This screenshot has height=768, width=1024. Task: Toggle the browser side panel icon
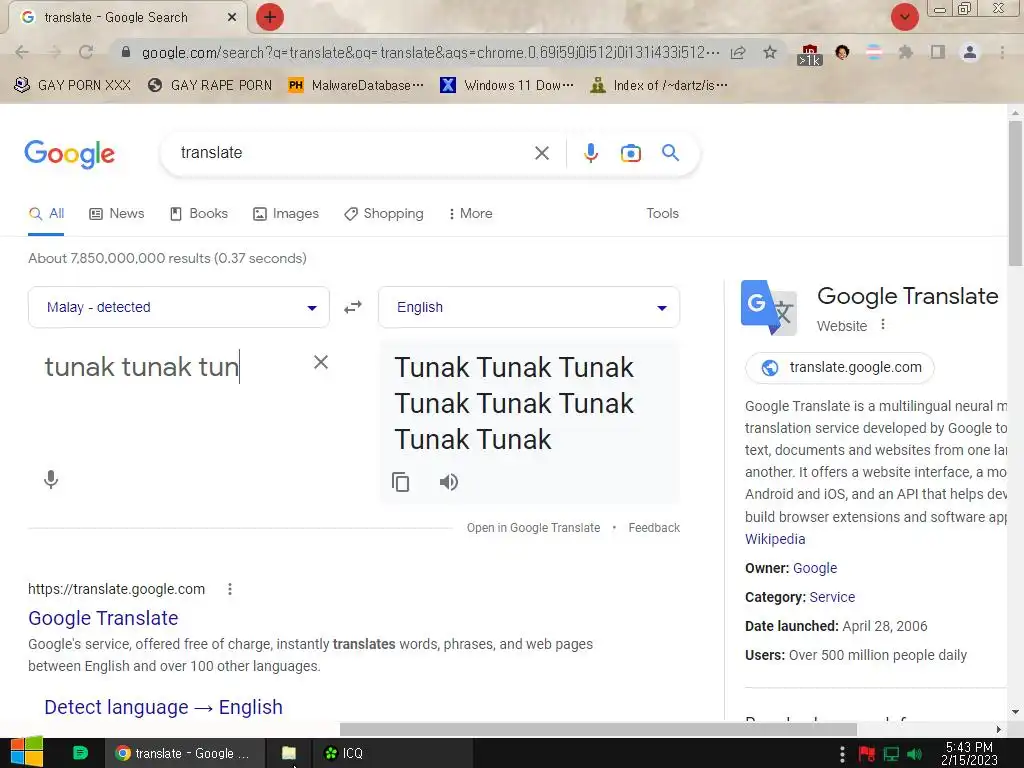pyautogui.click(x=938, y=52)
